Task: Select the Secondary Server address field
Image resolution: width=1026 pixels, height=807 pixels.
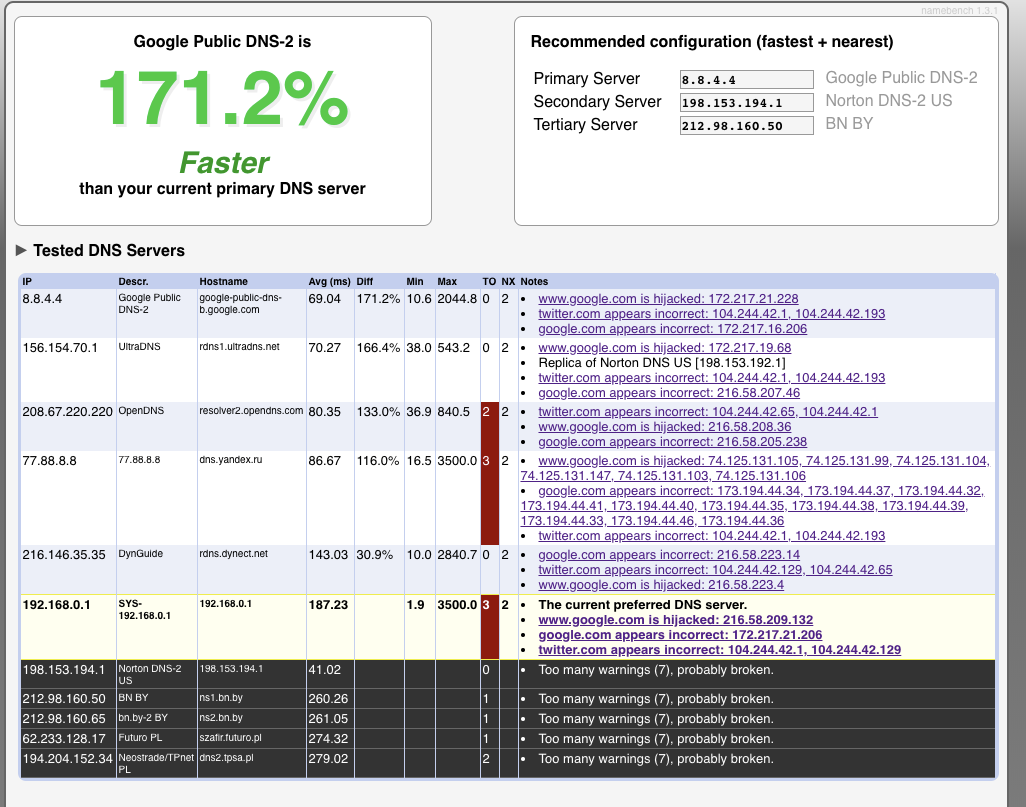Action: (x=746, y=103)
